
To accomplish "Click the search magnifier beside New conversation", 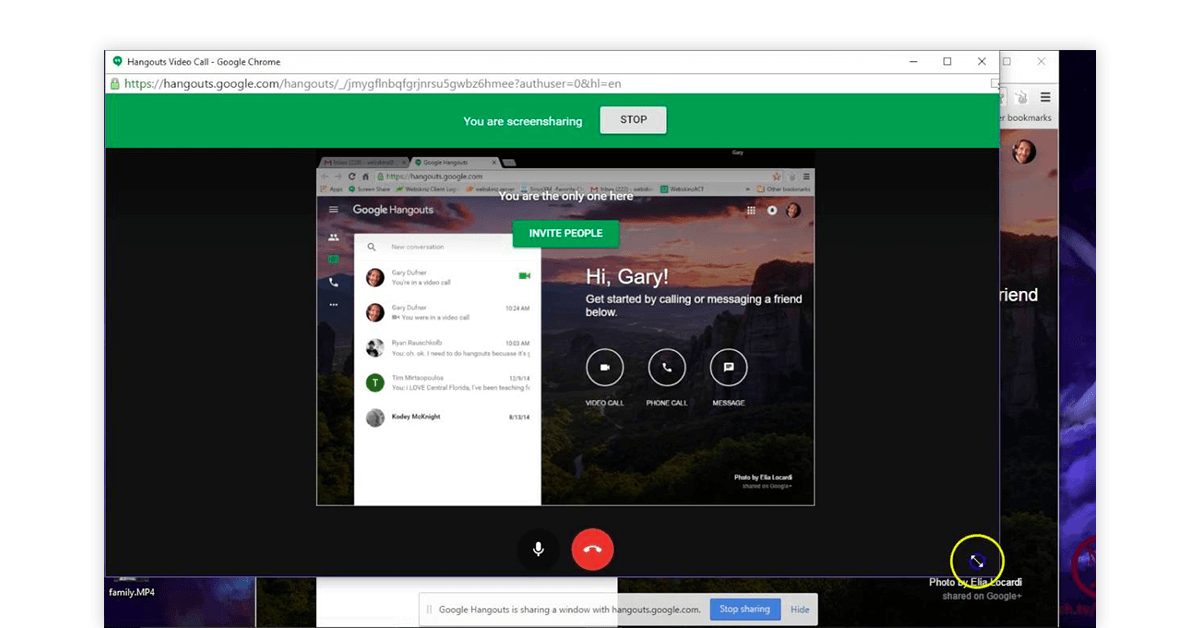I will click(371, 247).
